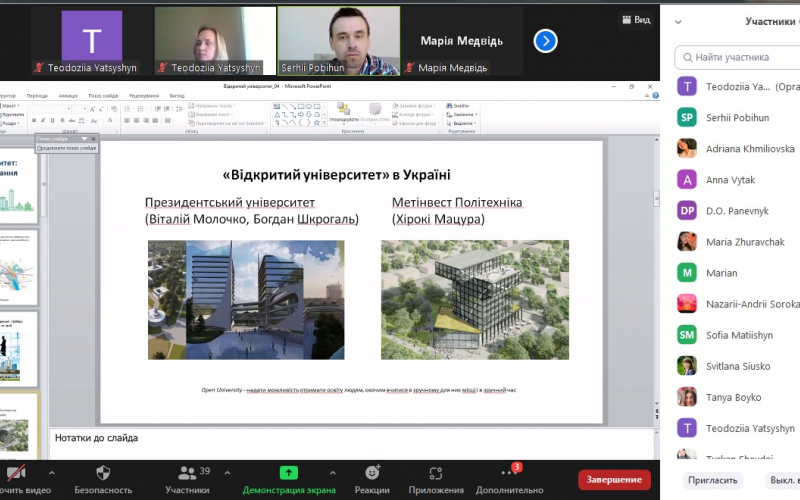Open the Вигляд ribbon tab

click(x=177, y=96)
